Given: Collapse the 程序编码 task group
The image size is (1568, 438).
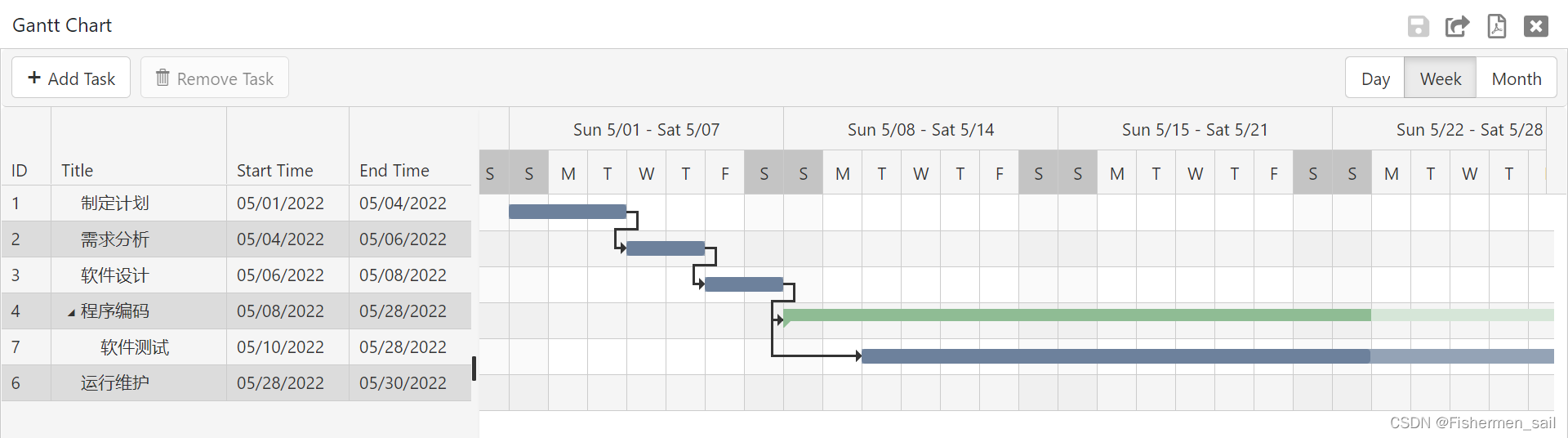Looking at the screenshot, I should 71,312.
